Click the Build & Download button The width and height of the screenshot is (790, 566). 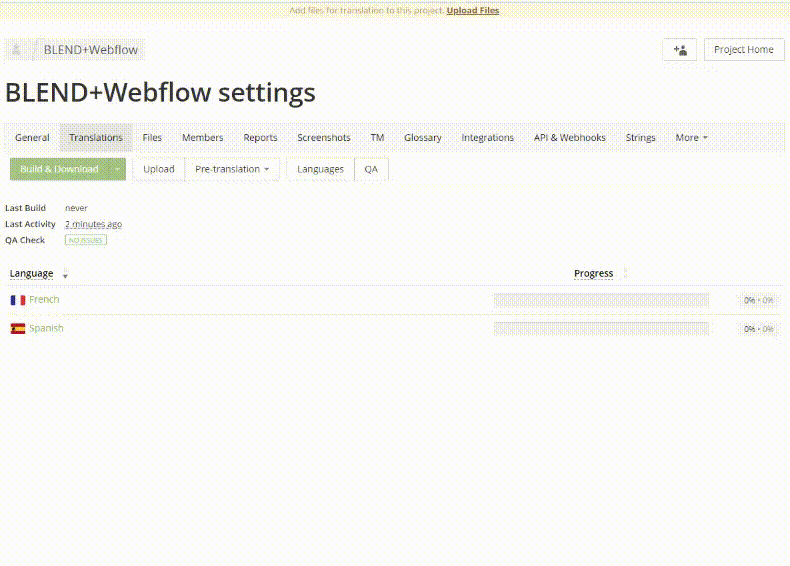[59, 169]
